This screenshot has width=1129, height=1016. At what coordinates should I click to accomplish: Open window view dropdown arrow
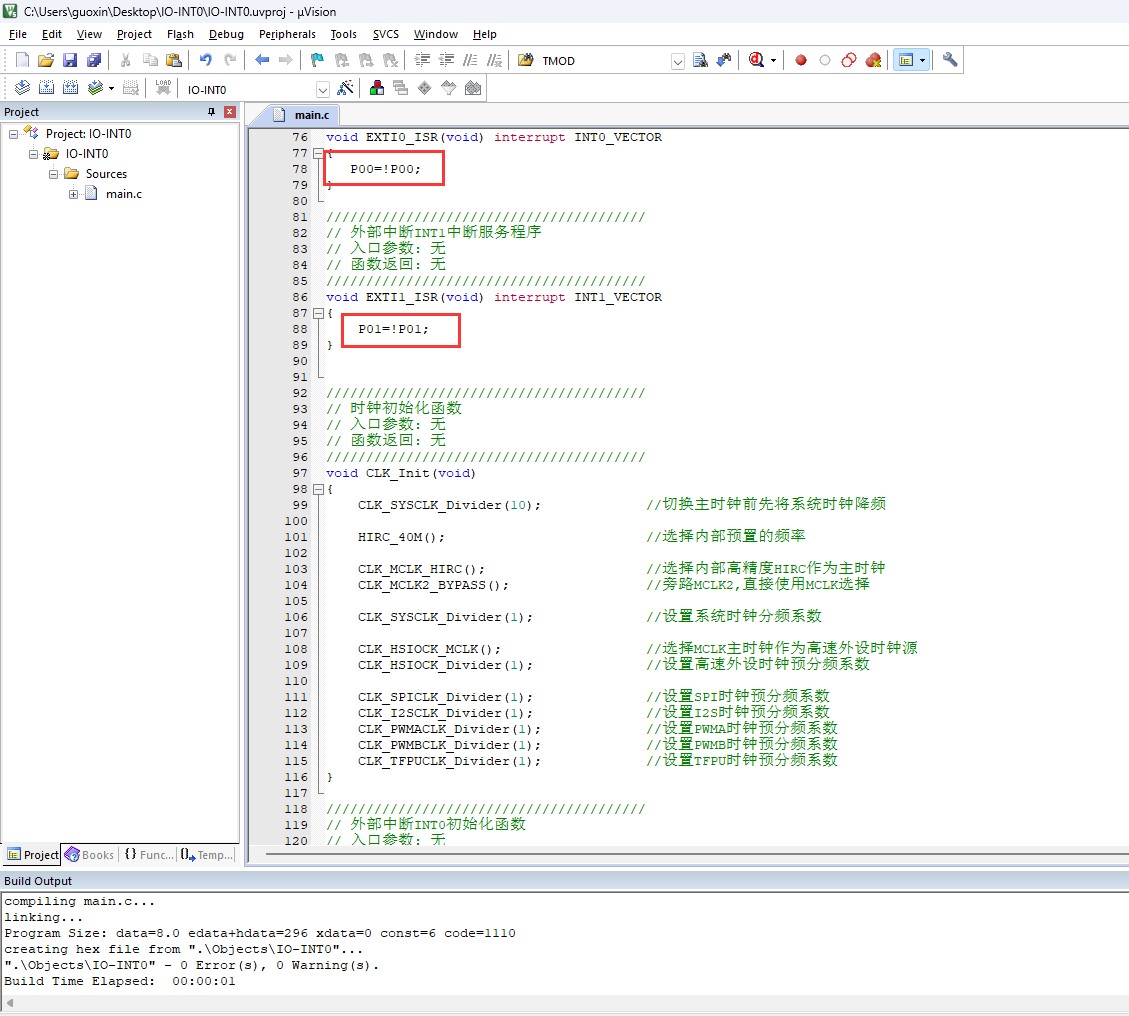[923, 60]
